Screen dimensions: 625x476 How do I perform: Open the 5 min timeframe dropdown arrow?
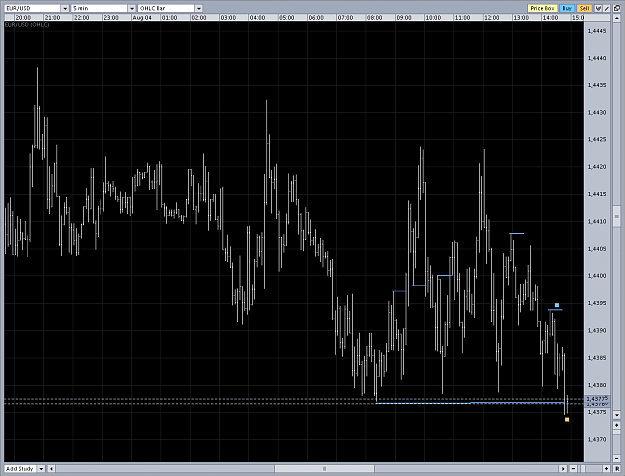(132, 8)
